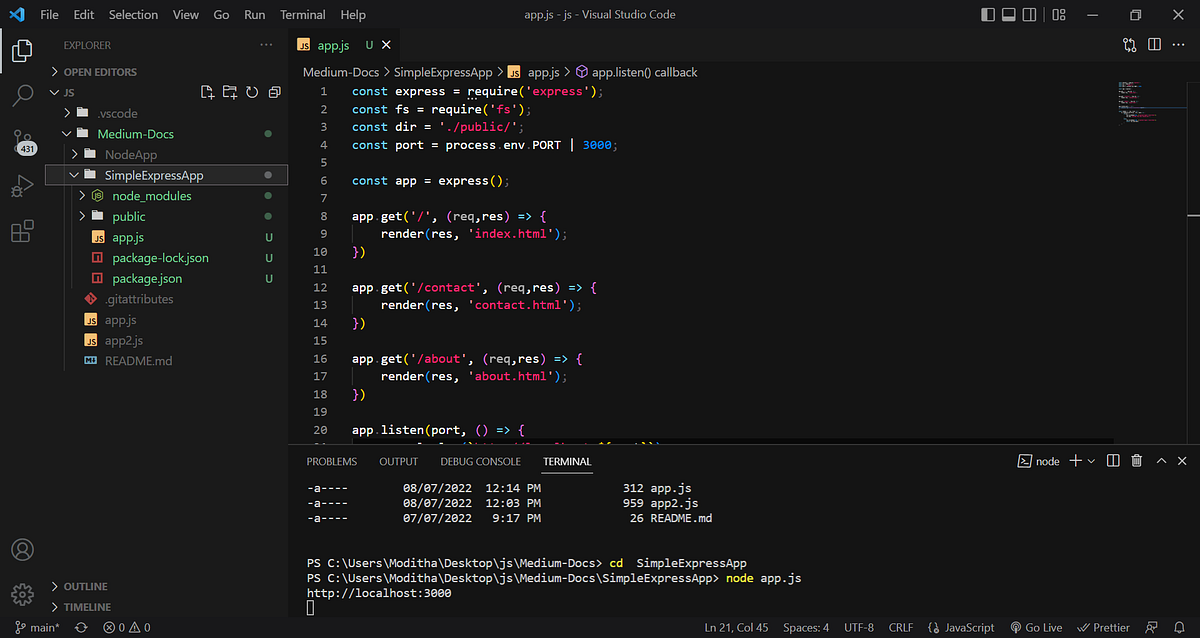Open Search in the activity bar
This screenshot has height=638, width=1200.
(x=22, y=96)
